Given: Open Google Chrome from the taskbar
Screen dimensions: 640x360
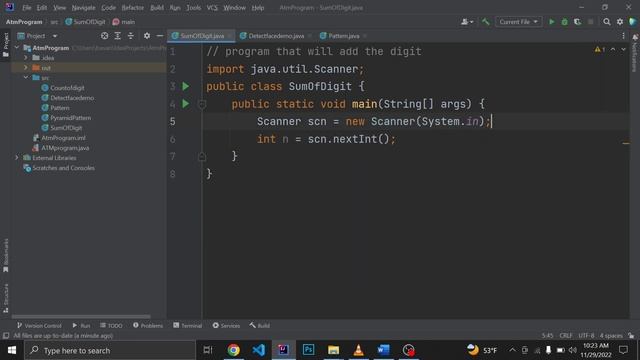Looking at the screenshot, I should [x=233, y=350].
